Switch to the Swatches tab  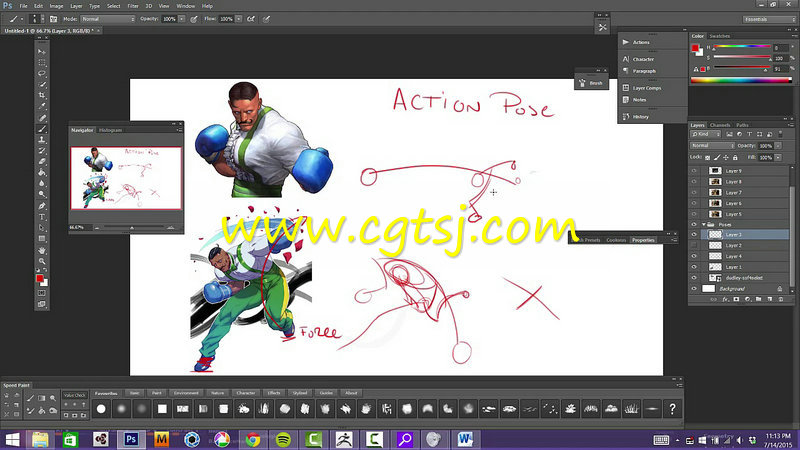coord(719,36)
